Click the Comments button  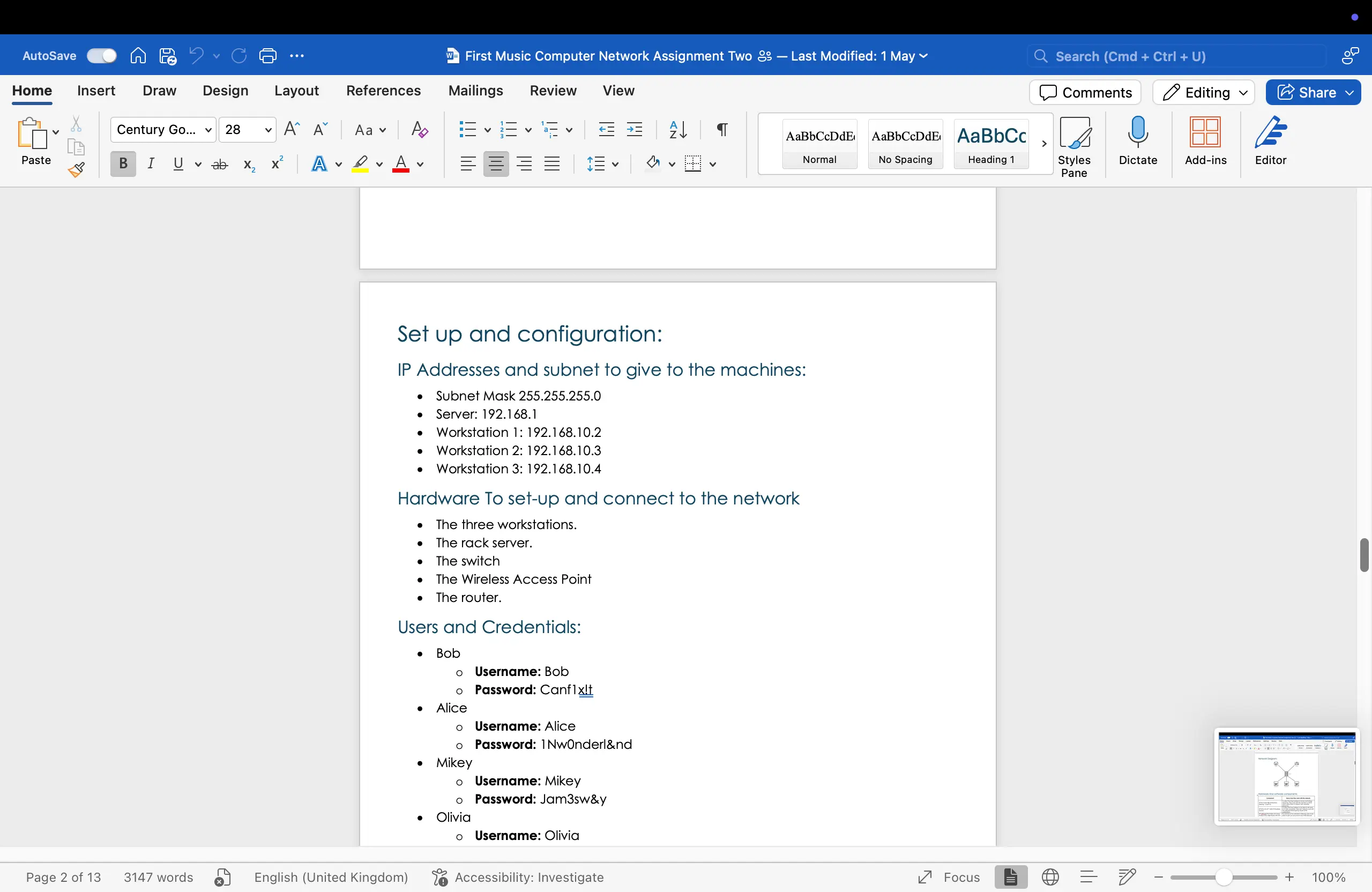1084,93
